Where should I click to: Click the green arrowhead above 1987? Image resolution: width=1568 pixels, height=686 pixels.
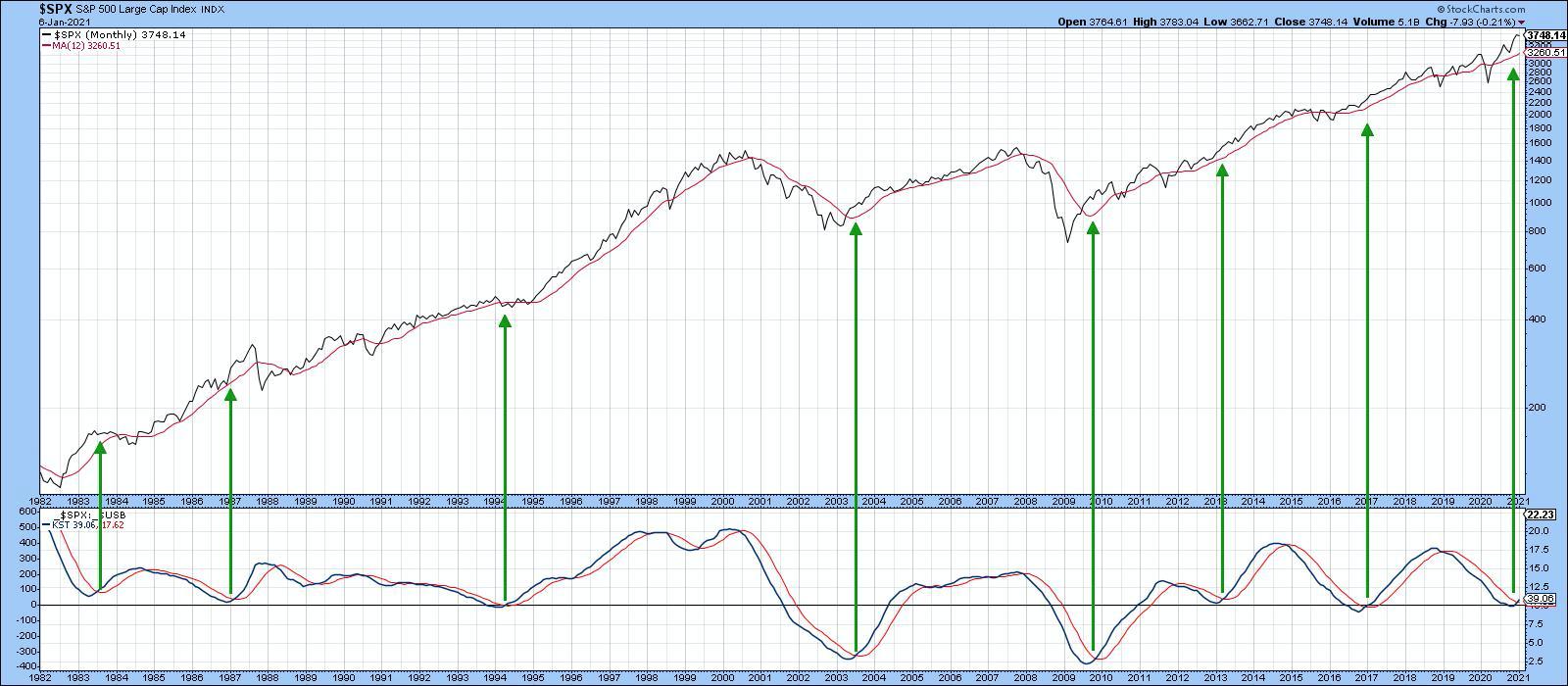pyautogui.click(x=230, y=395)
